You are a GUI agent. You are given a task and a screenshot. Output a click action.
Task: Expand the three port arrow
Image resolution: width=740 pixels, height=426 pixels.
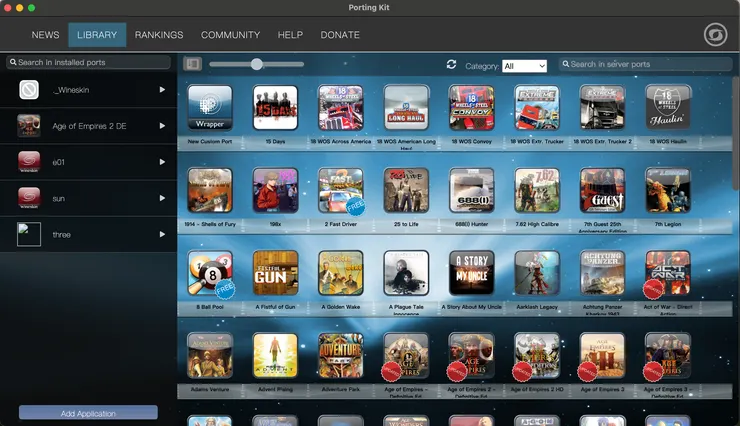point(162,234)
